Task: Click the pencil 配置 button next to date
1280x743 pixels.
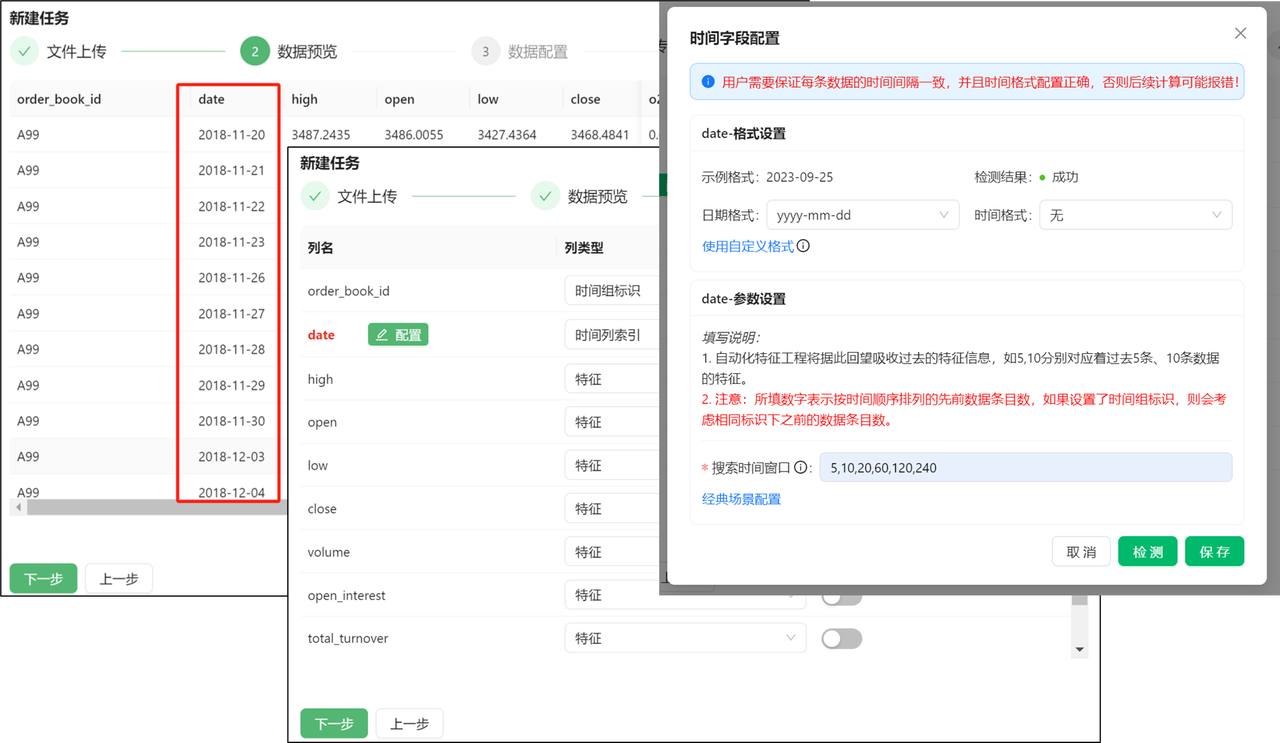Action: tap(398, 335)
